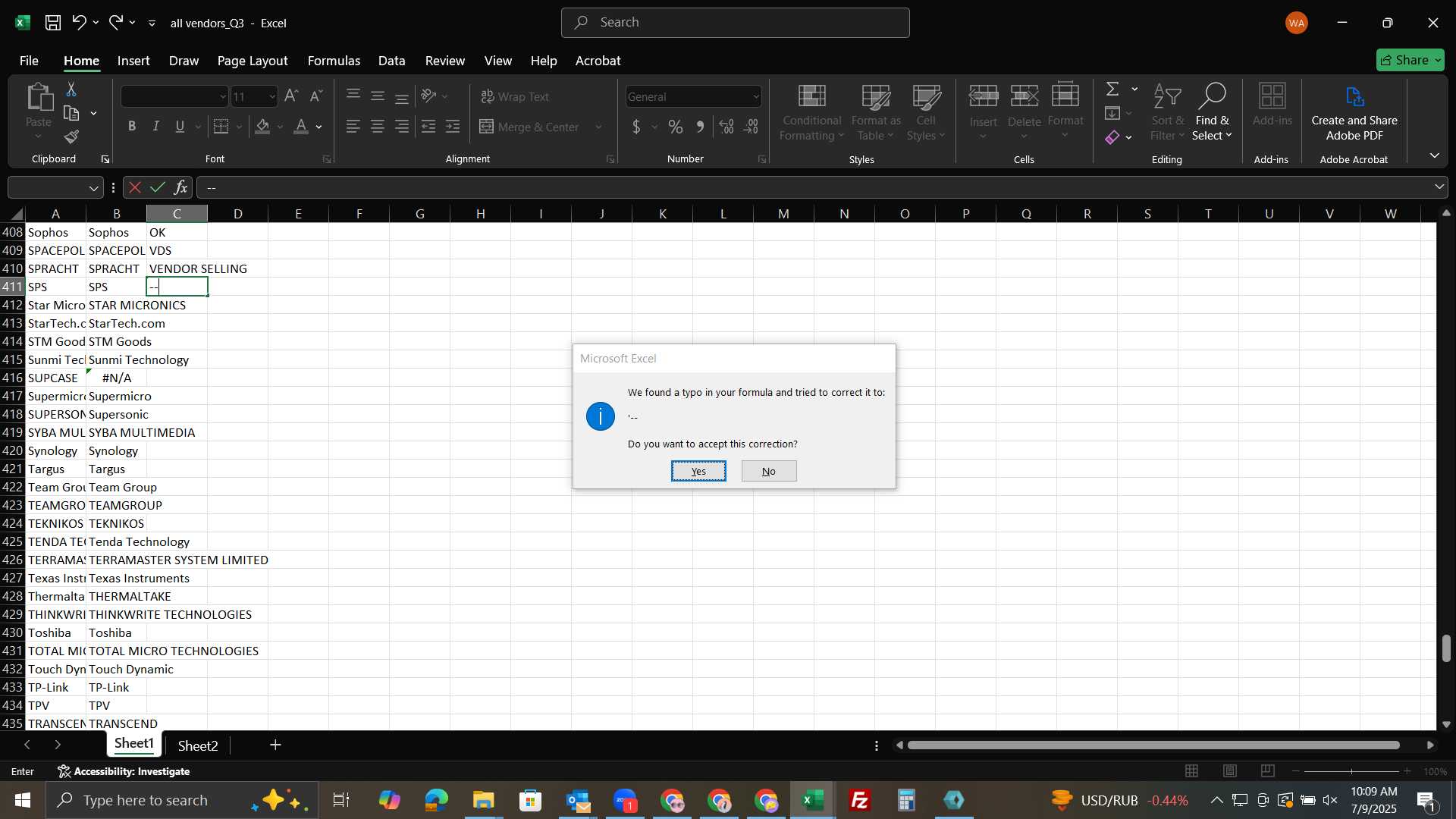Toggle Normal view in status bar
Screen dimensions: 1456x819
coord(1192,771)
